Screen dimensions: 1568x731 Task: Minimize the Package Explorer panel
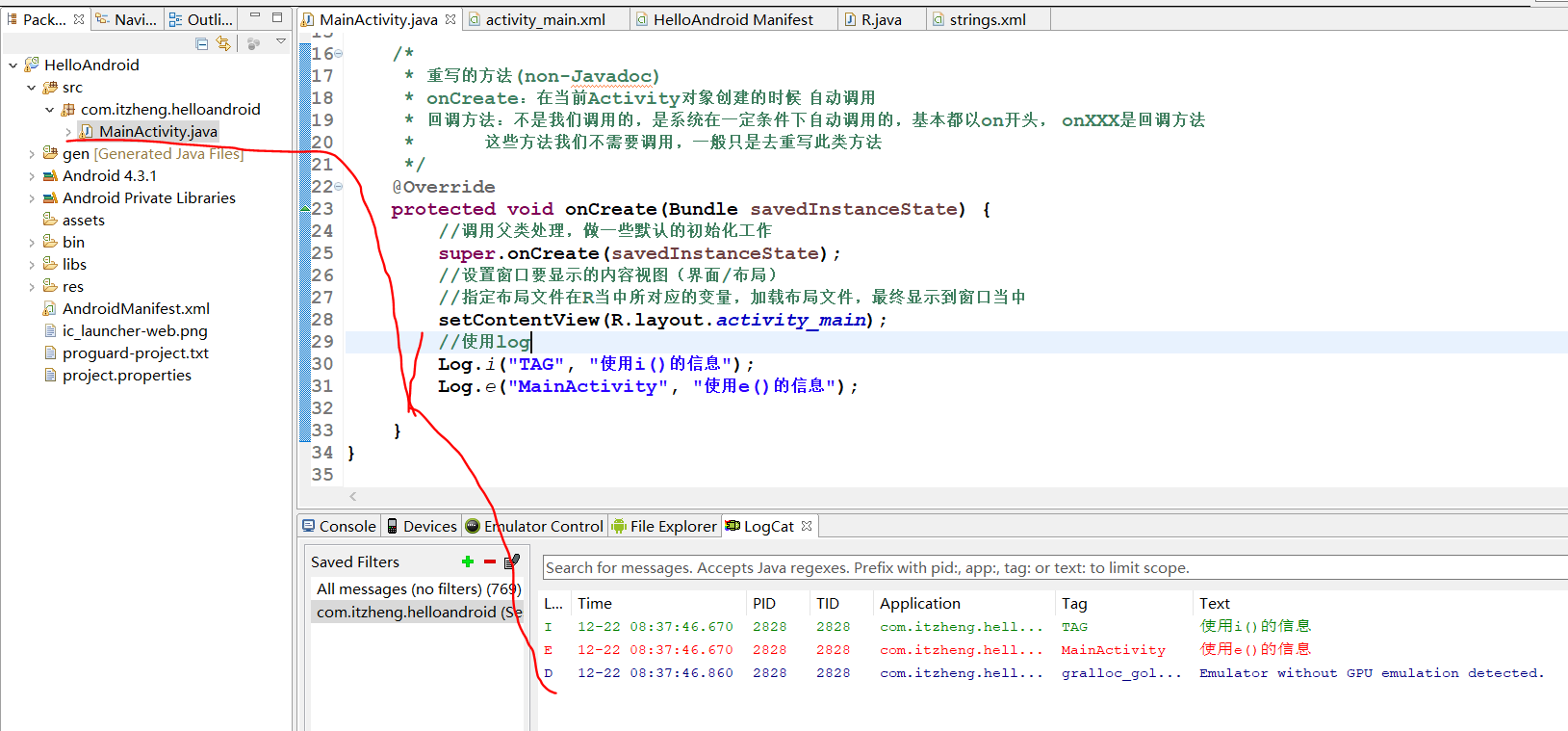click(255, 17)
